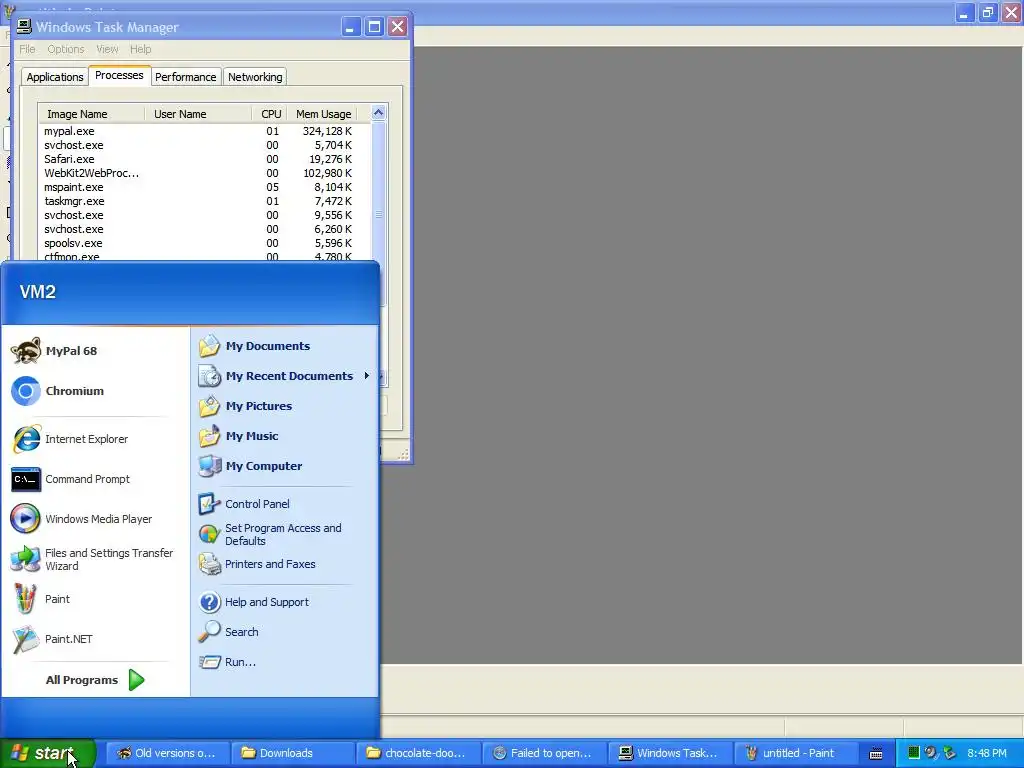The image size is (1024, 768).
Task: Sort processes by Mem Usage column
Action: (323, 114)
